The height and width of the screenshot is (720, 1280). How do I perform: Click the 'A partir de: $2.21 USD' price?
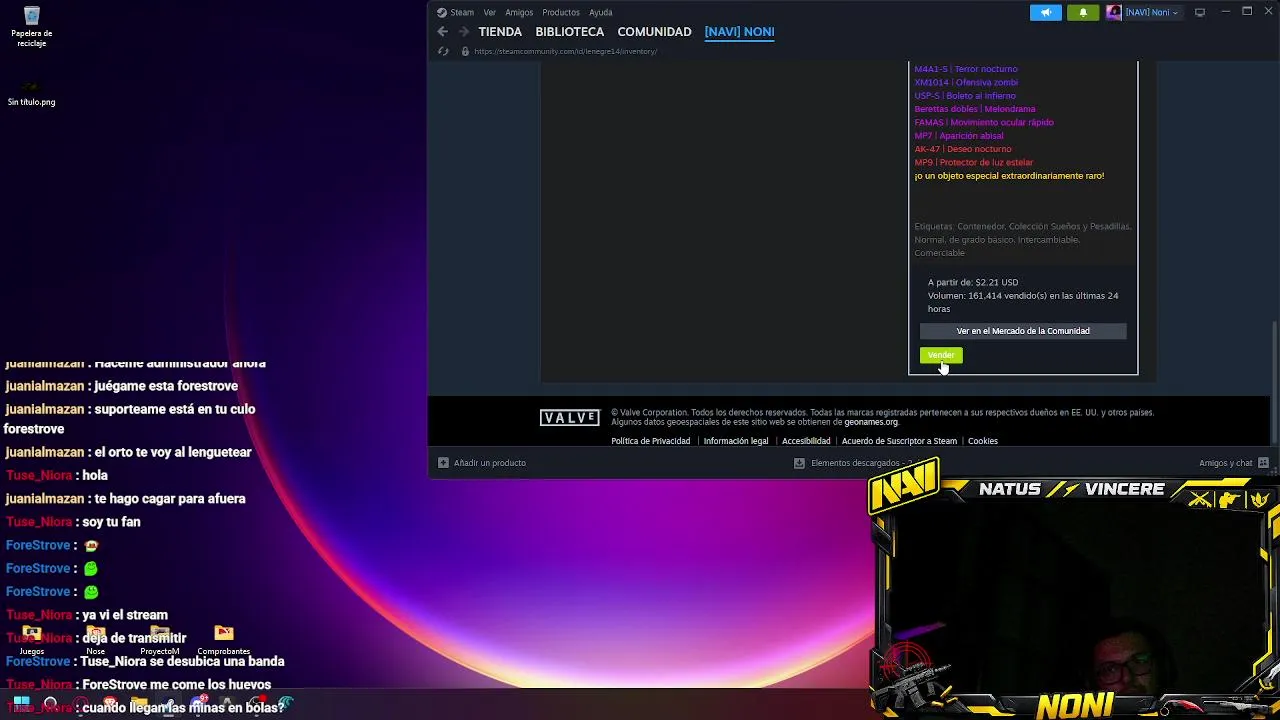pyautogui.click(x=973, y=282)
